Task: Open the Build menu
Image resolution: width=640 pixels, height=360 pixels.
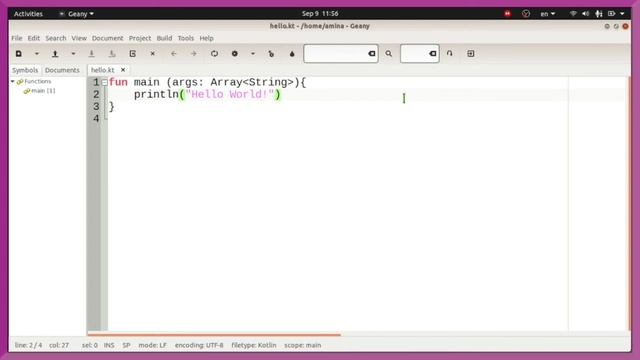Action: coord(164,38)
